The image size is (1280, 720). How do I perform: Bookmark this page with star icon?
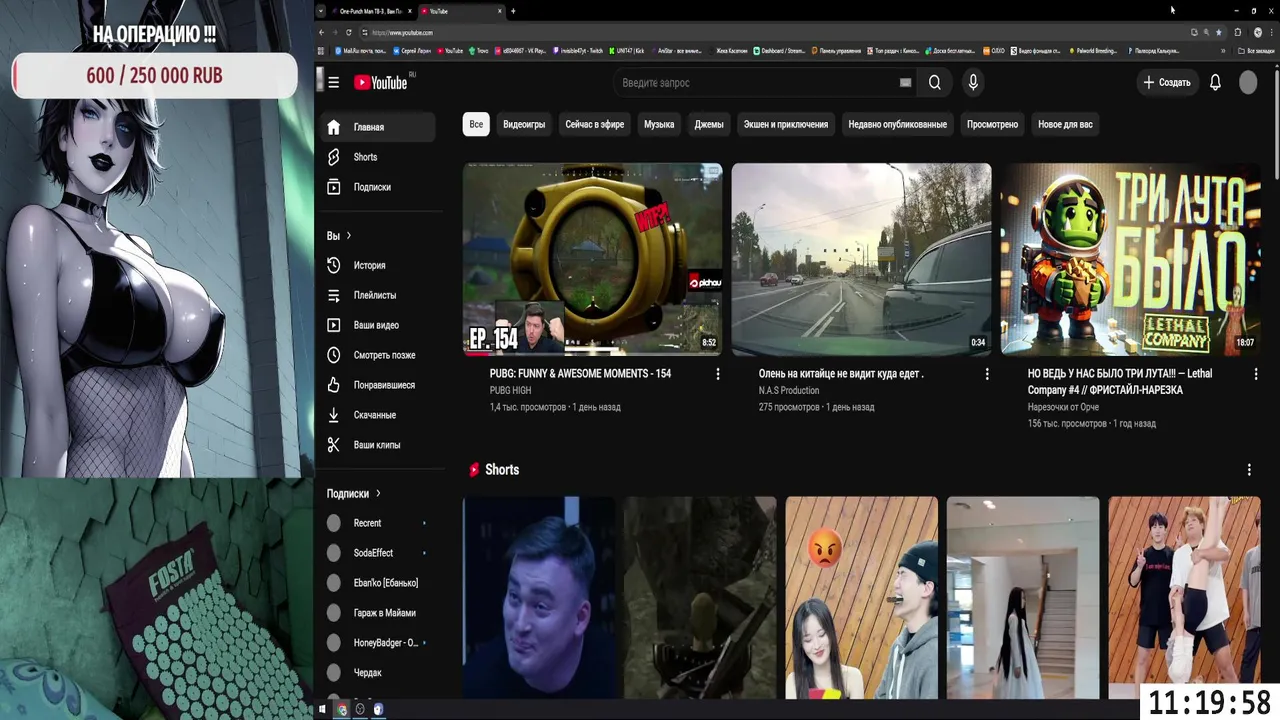[x=1218, y=32]
